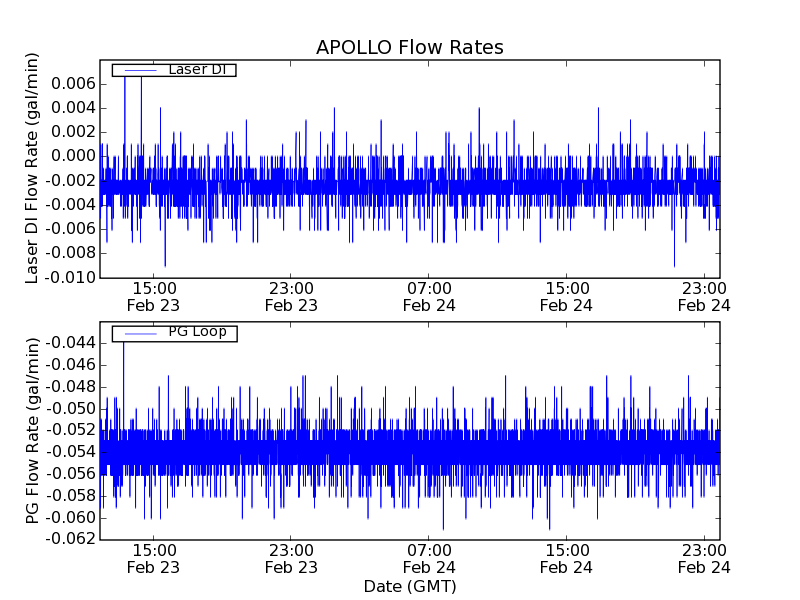Click '07:00 Feb 24' under the top plot
This screenshot has height=600, width=800.
(429, 297)
